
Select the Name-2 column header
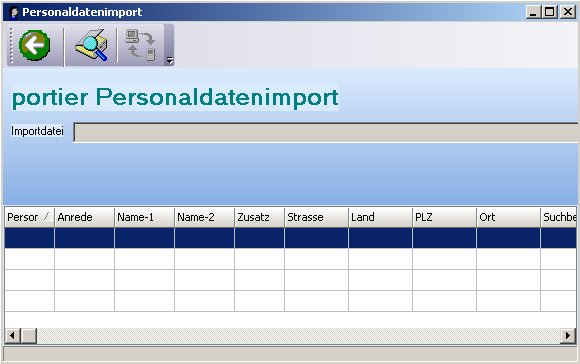pyautogui.click(x=204, y=217)
